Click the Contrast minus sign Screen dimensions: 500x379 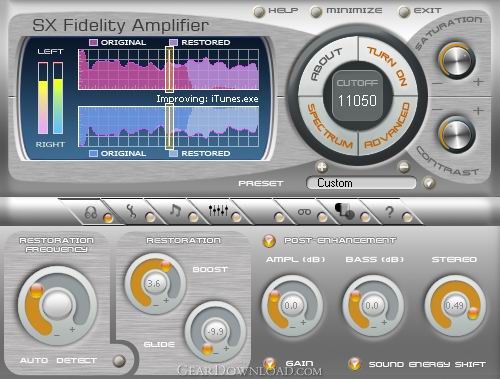437,110
